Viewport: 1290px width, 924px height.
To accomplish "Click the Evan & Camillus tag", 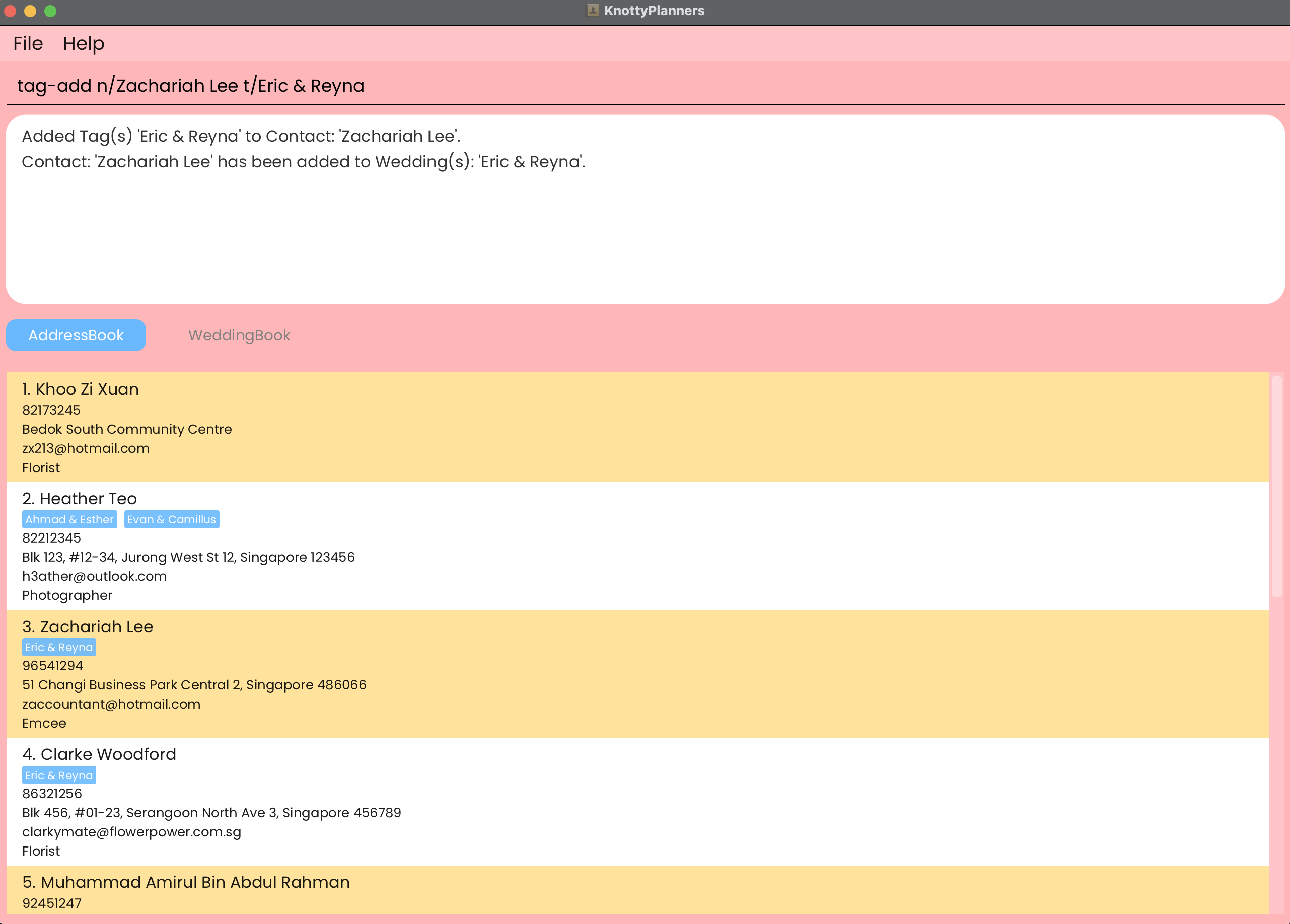I will (171, 519).
